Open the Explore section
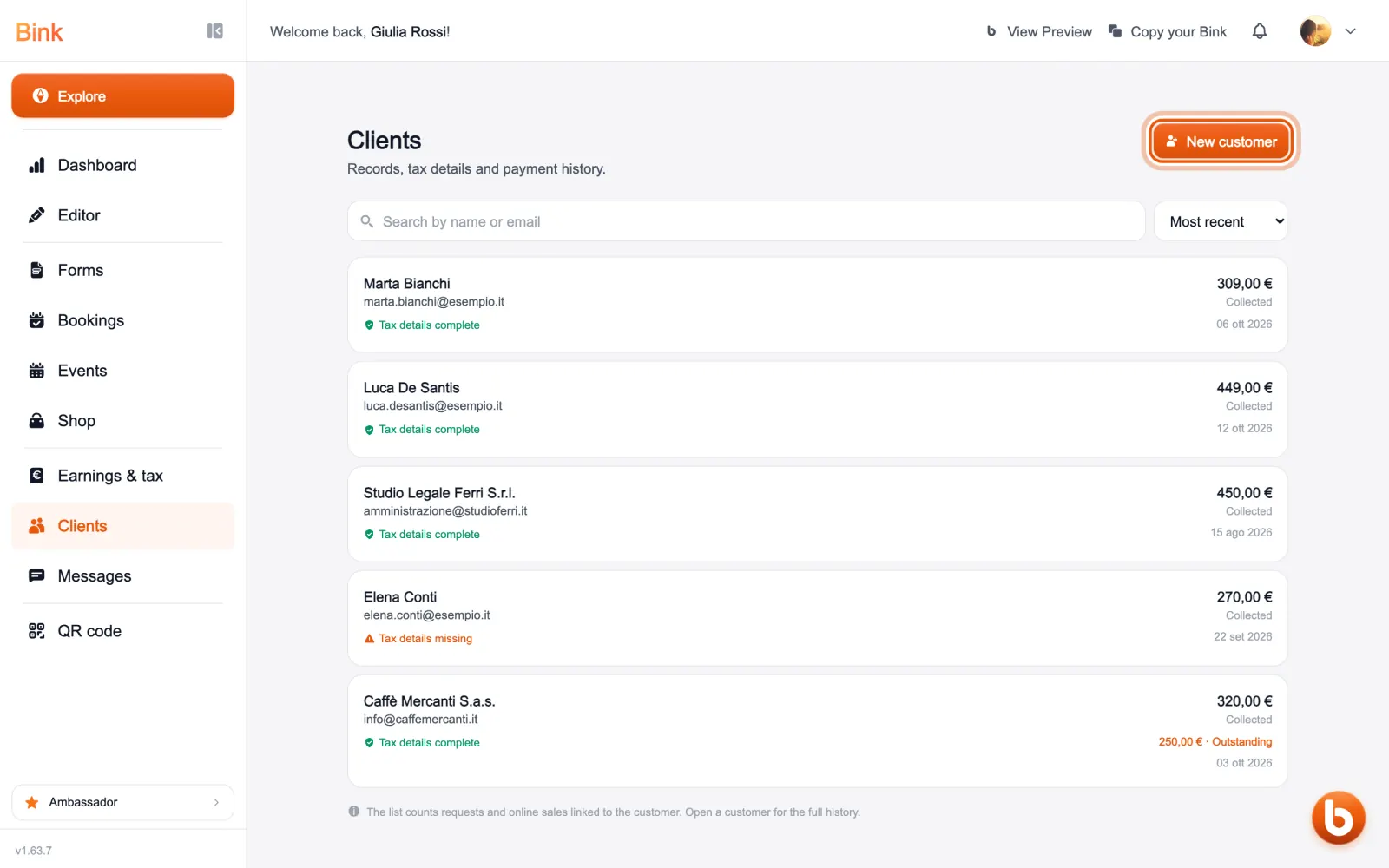1389x868 pixels. pos(122,95)
